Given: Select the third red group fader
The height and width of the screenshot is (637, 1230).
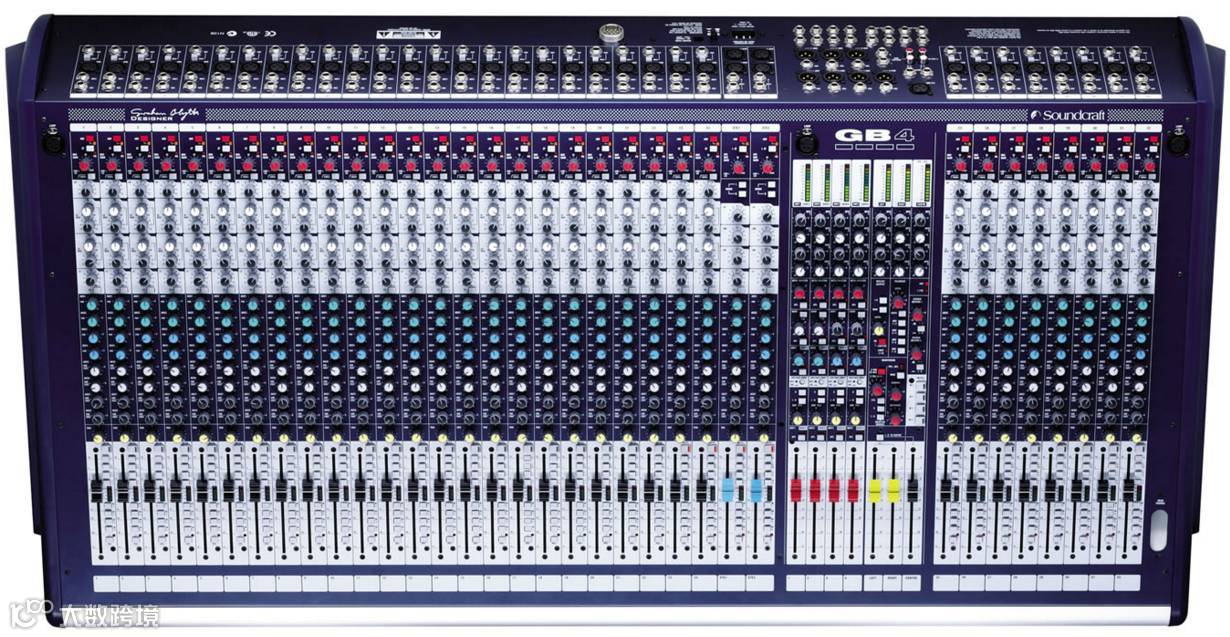Looking at the screenshot, I should [x=834, y=490].
